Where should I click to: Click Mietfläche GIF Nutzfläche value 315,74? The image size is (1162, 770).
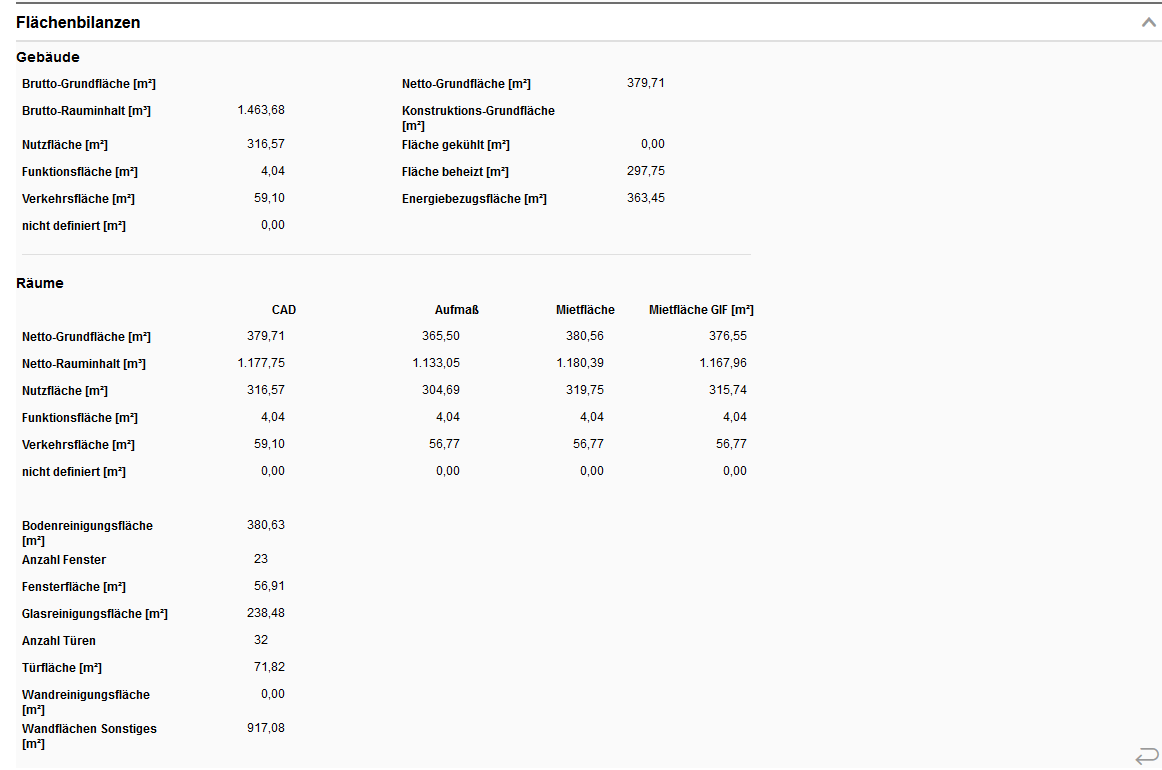[x=728, y=390]
